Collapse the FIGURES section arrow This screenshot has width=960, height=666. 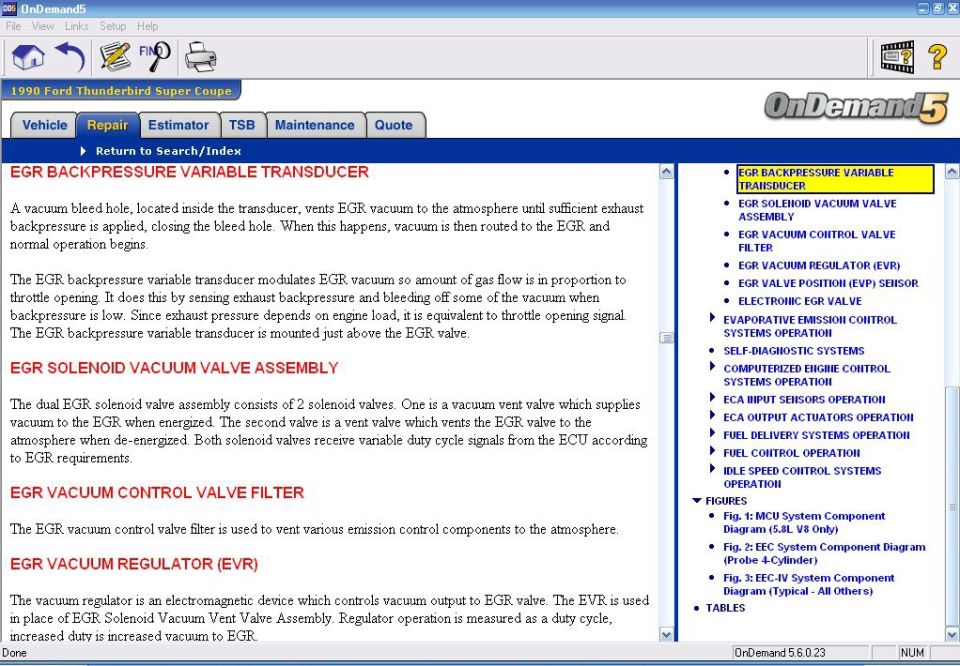coord(697,501)
